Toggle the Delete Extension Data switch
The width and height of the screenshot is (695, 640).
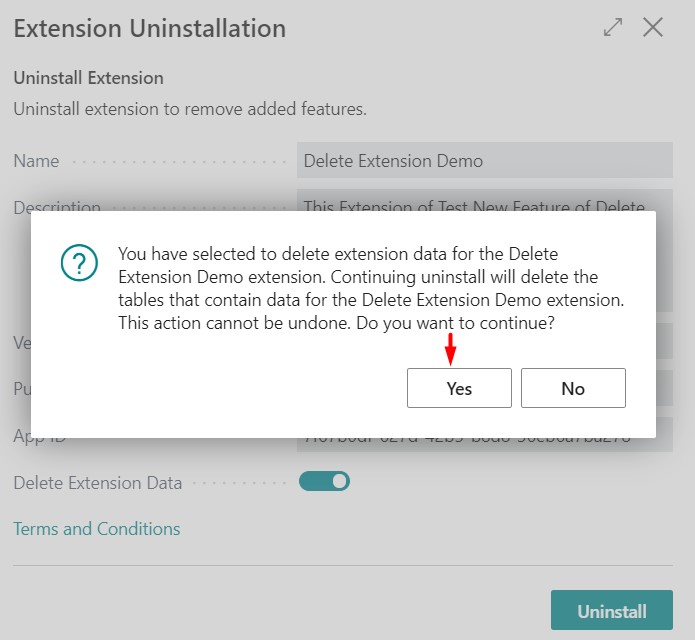(324, 481)
